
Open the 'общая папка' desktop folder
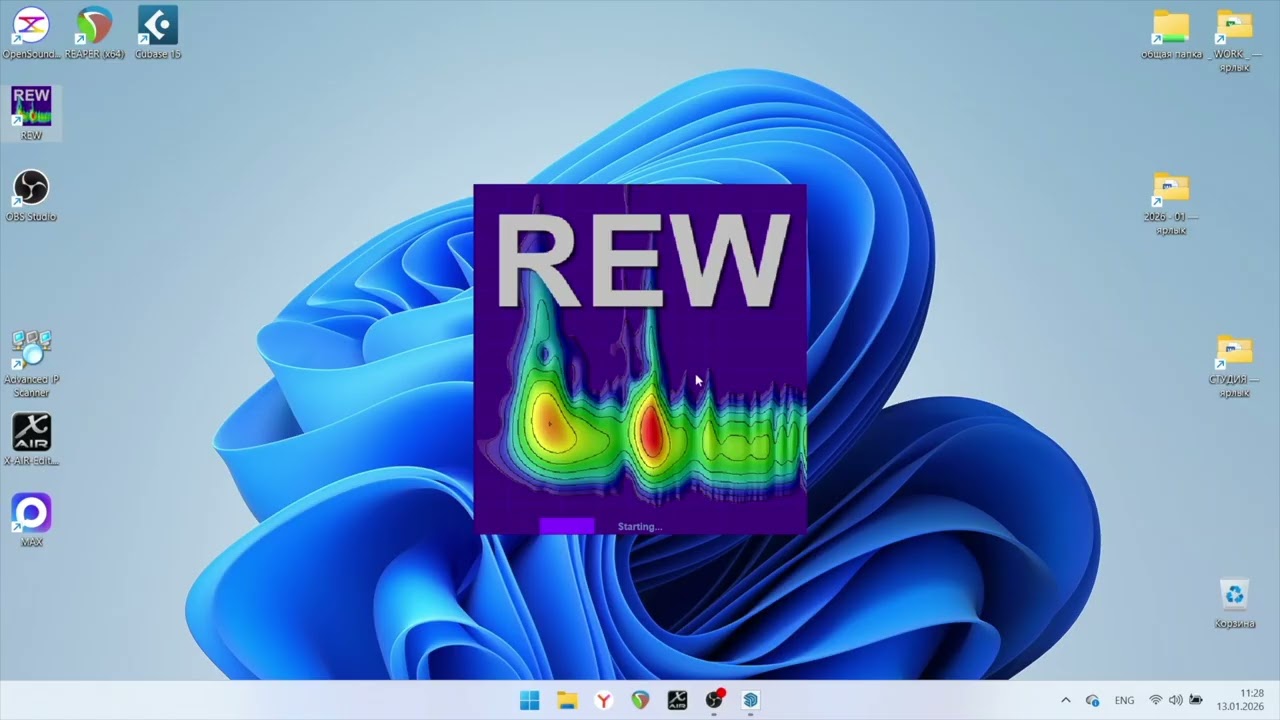pos(1171,33)
